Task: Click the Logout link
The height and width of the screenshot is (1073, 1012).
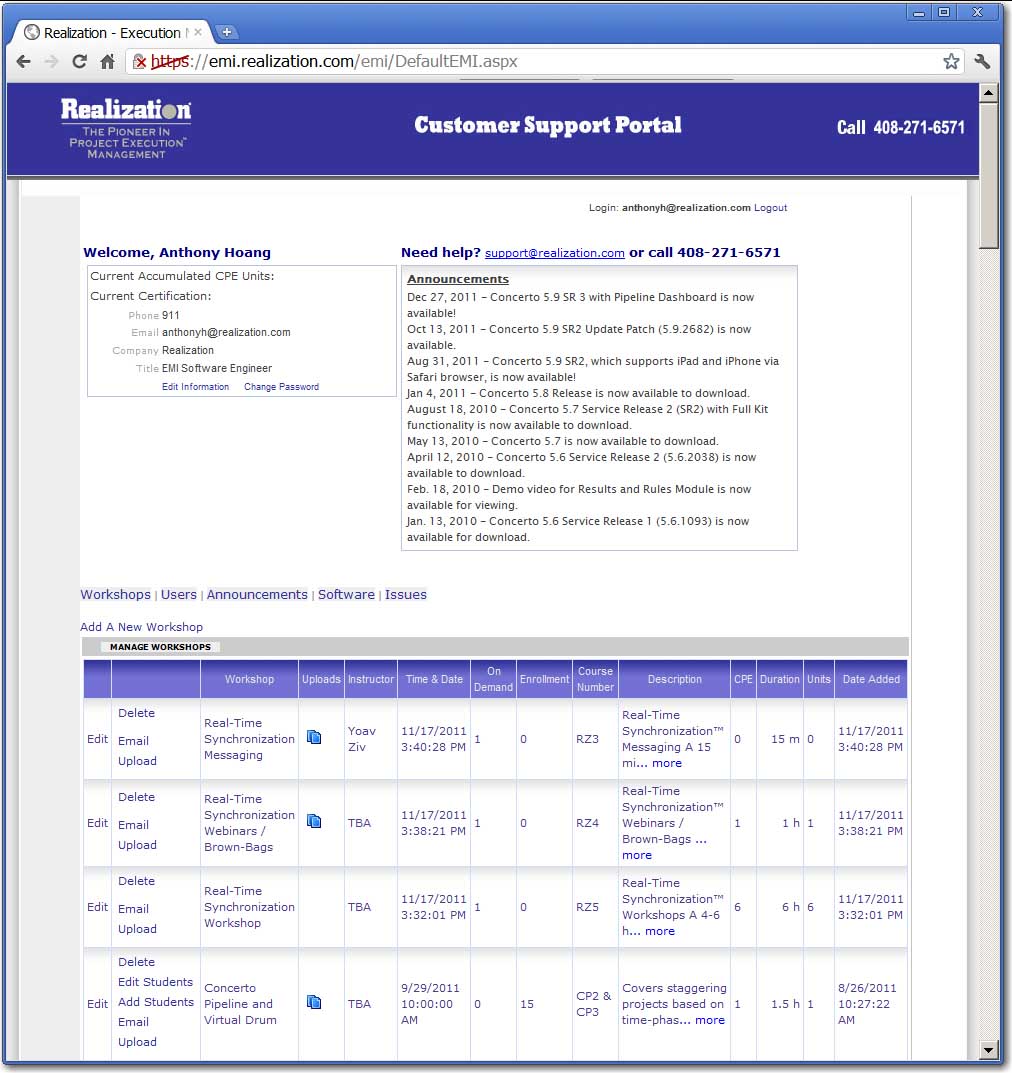Action: point(770,208)
